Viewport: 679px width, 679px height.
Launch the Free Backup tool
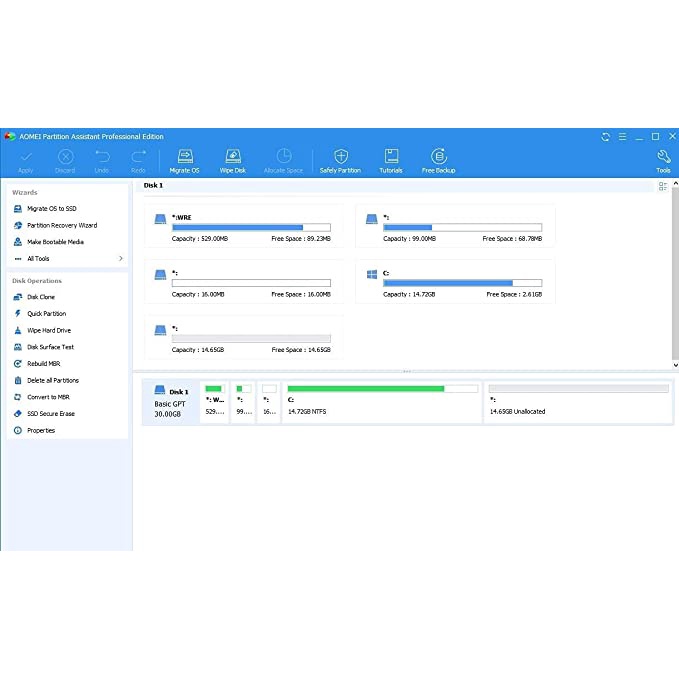438,160
